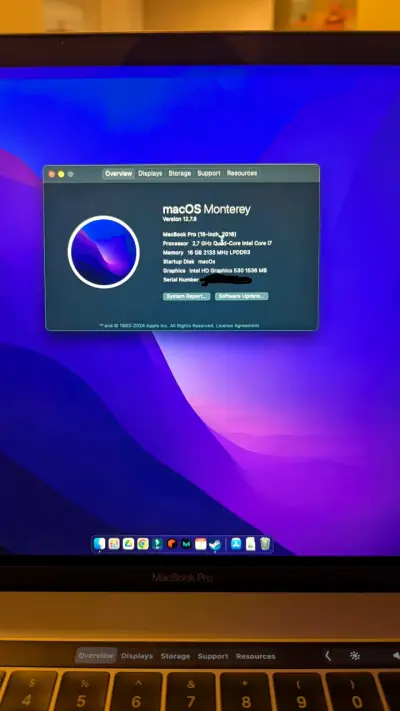Expand the Touch Bar Control Strip chevron
400x711 pixels.
coord(328,656)
